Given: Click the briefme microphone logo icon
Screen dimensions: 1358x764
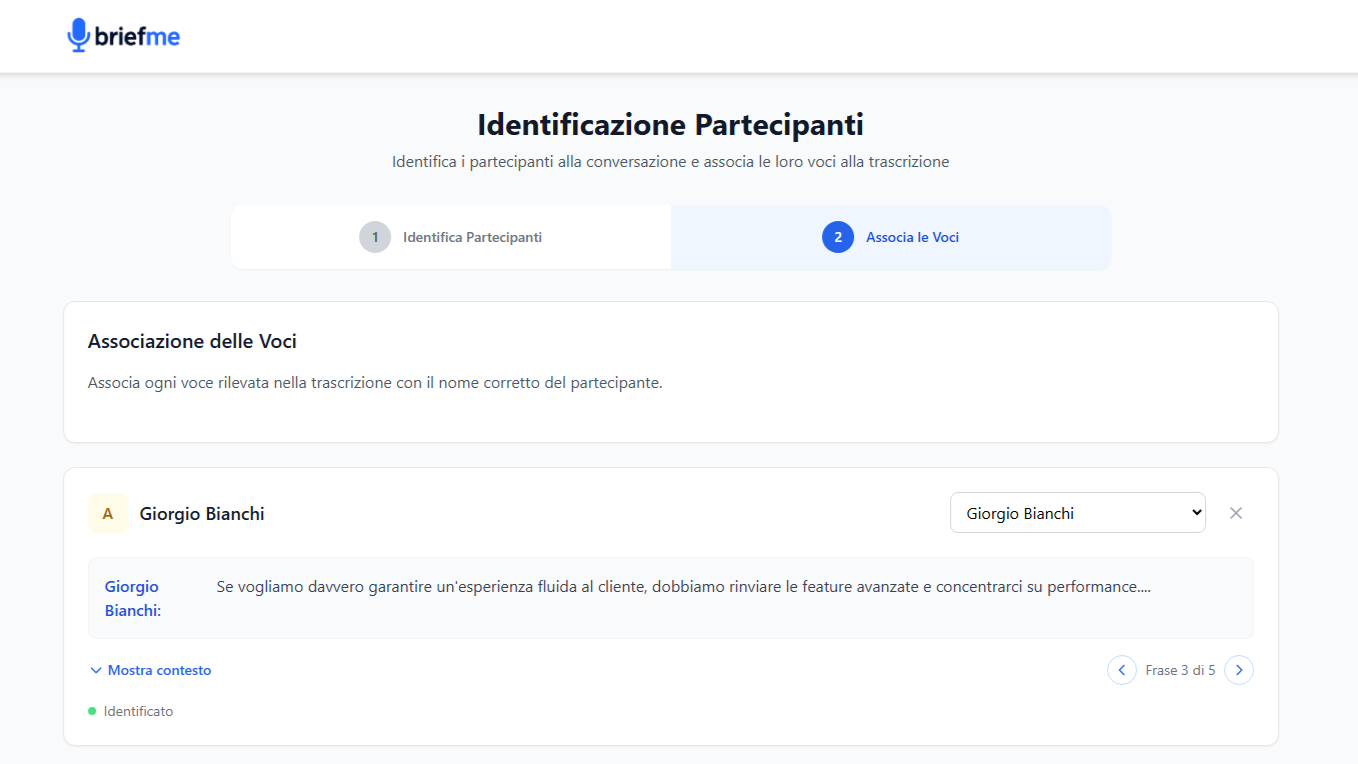Looking at the screenshot, I should tap(78, 34).
